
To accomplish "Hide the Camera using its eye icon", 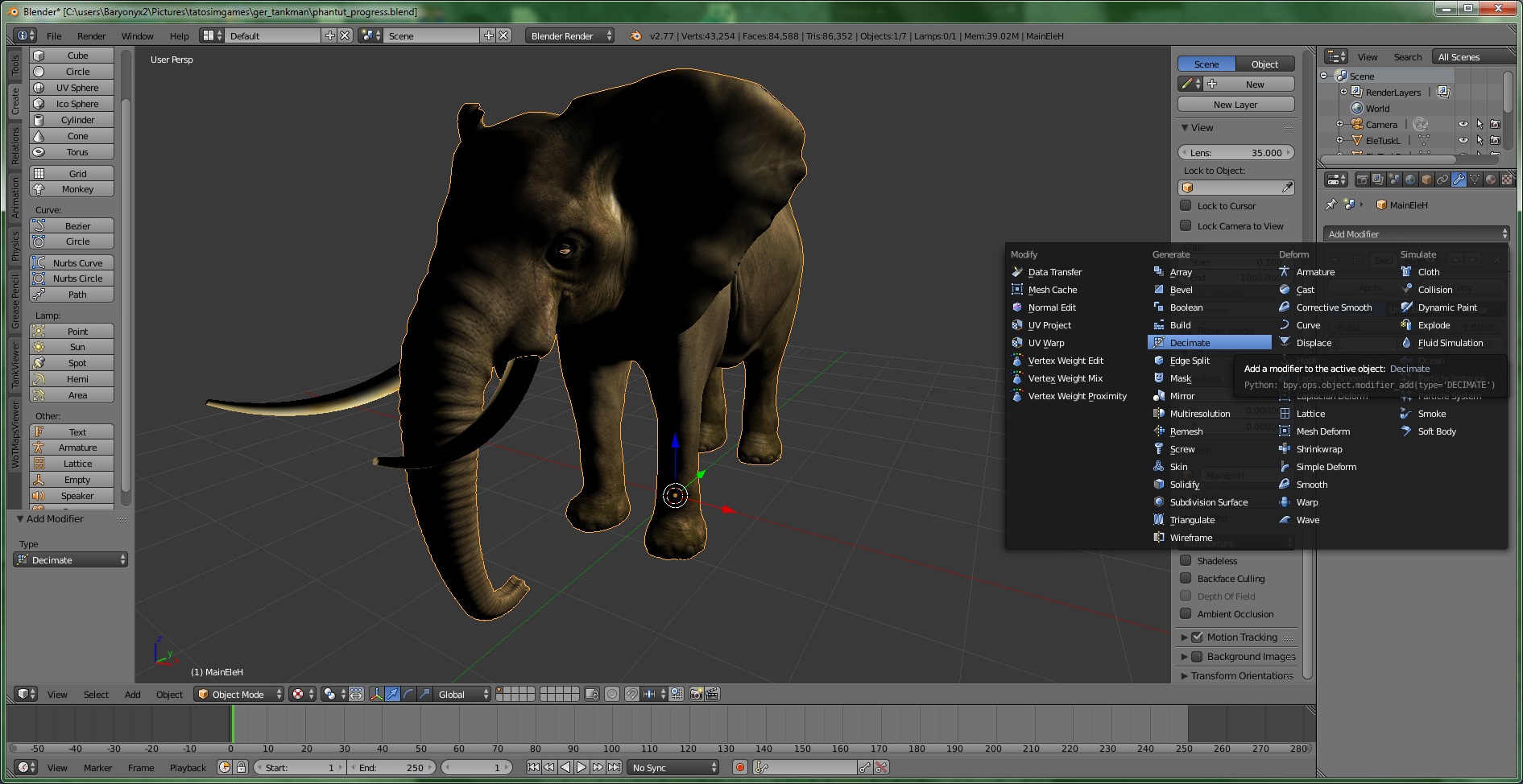I will 1463,124.
